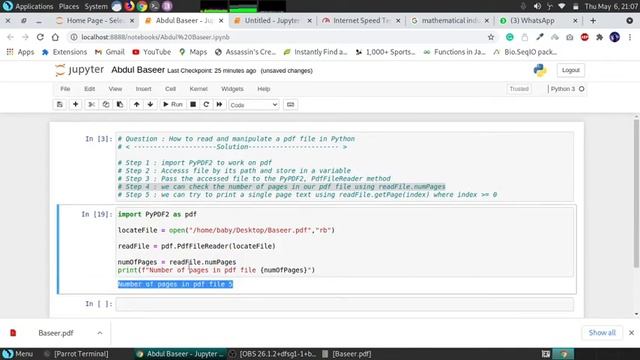Open the command palette keyboard icon

click(290, 104)
